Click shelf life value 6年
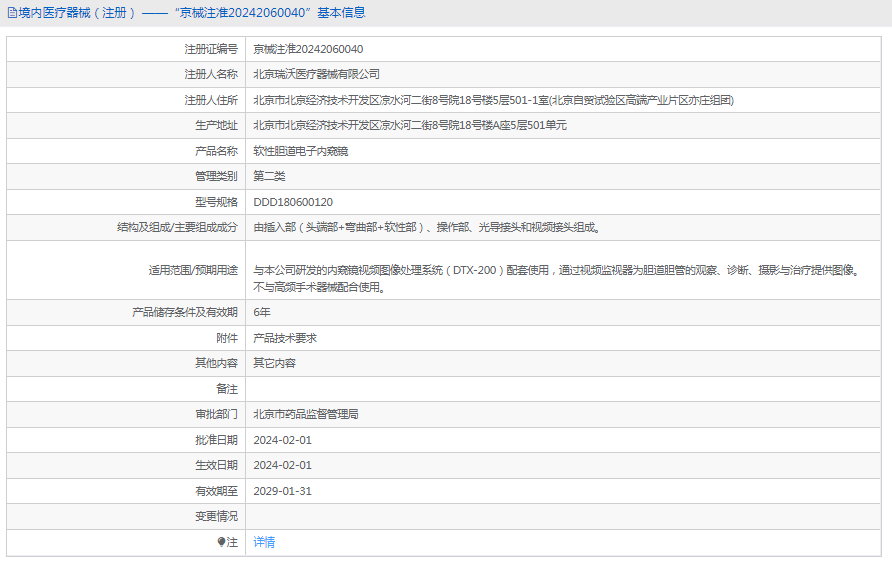This screenshot has width=892, height=564. click(262, 312)
